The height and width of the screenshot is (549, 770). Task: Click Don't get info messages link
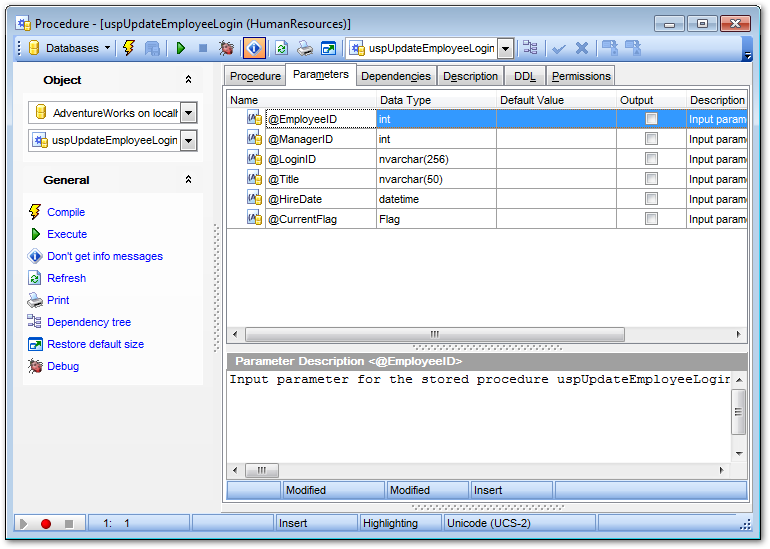[x=105, y=256]
